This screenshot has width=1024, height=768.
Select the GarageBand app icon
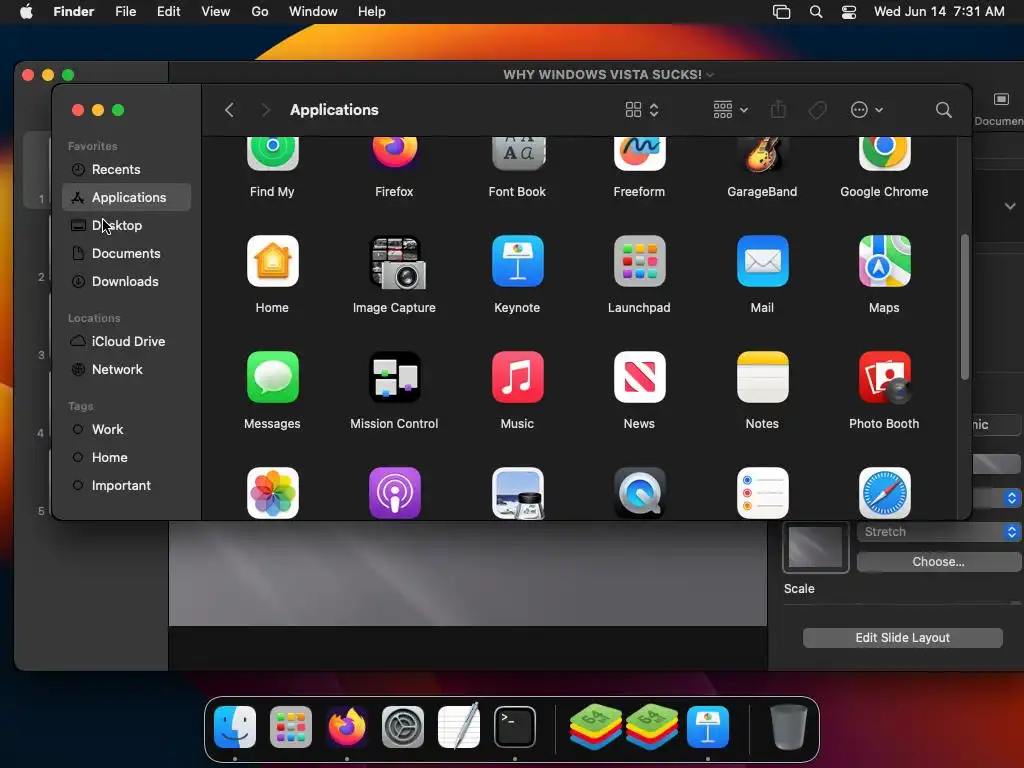[x=762, y=153]
